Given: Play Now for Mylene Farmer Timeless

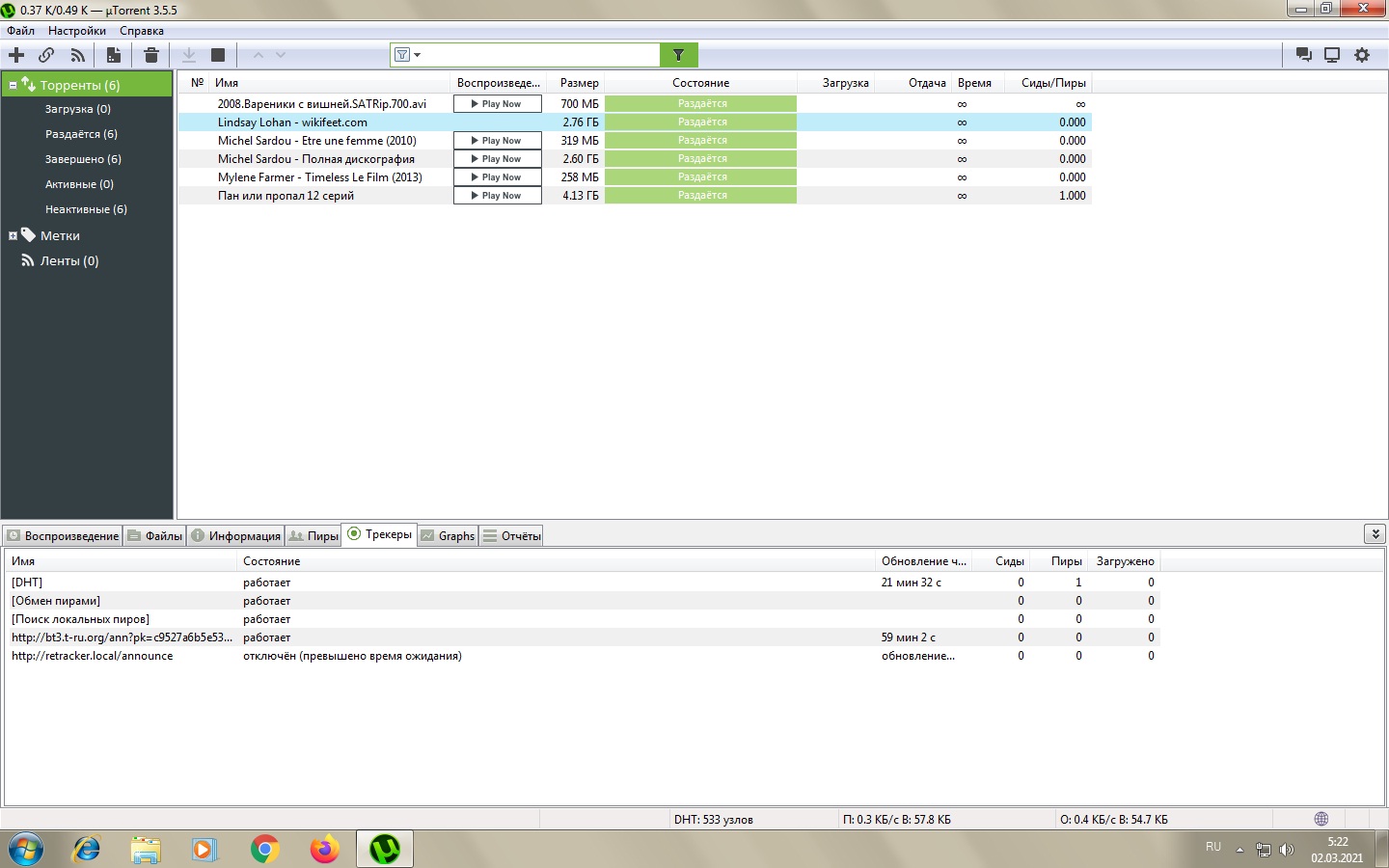Looking at the screenshot, I should pyautogui.click(x=497, y=176).
